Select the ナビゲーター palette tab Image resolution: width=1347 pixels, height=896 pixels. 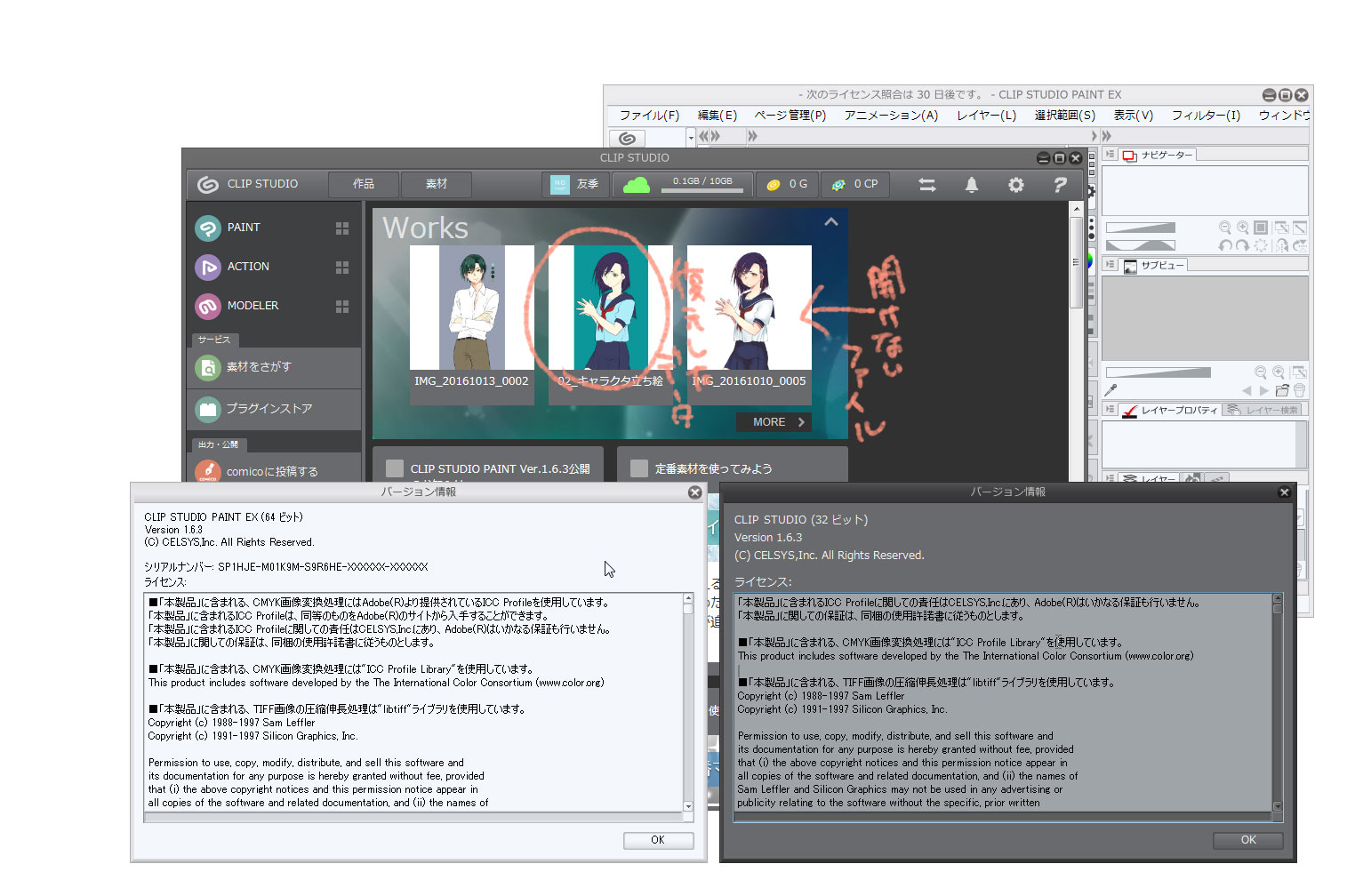(1158, 156)
